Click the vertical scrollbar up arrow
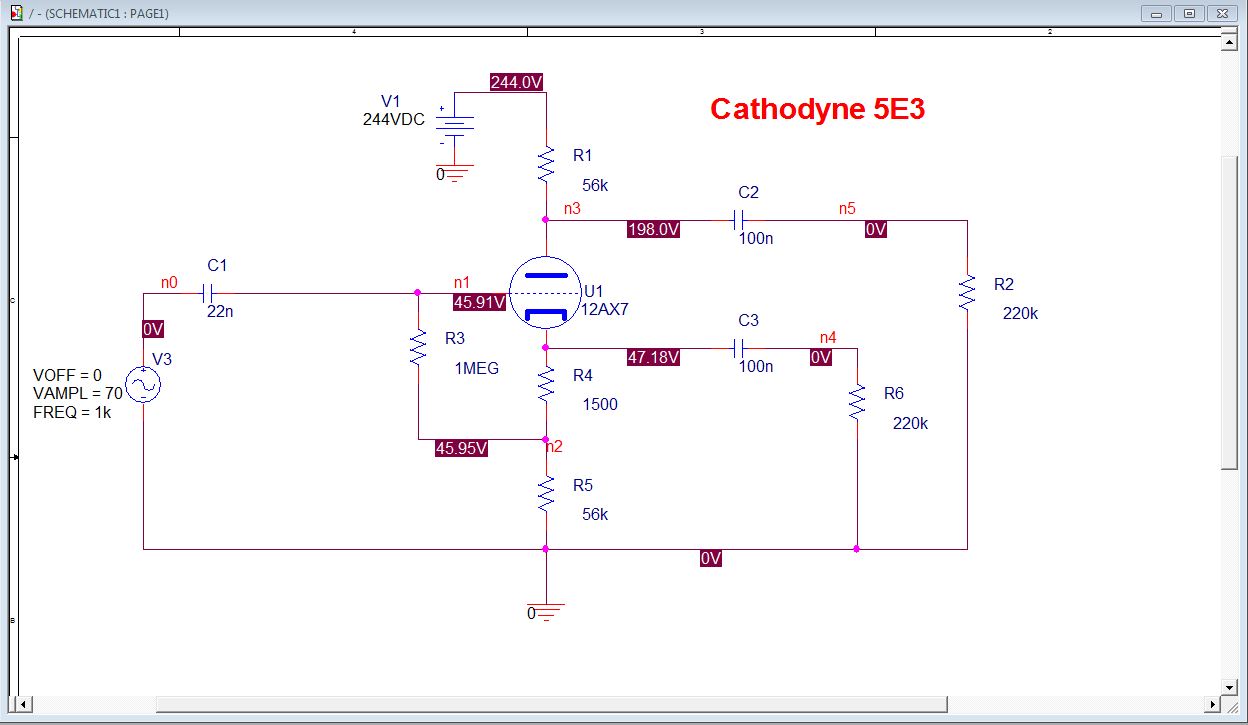This screenshot has width=1248, height=725. [1230, 41]
